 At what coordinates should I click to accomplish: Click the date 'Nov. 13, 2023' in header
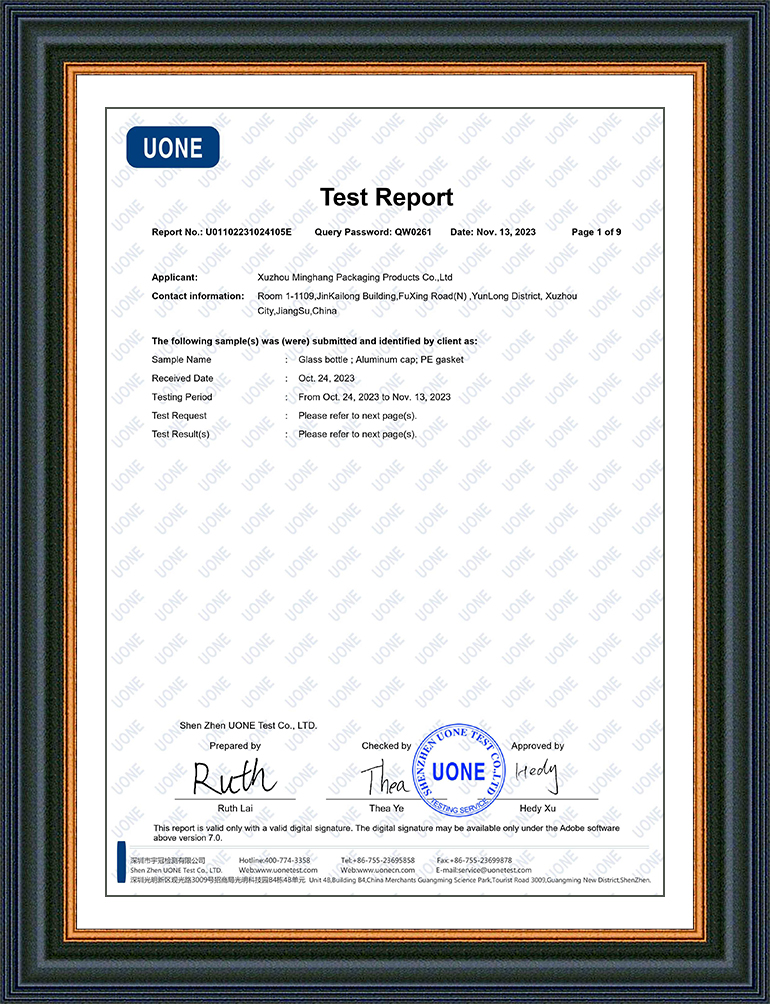pos(506,232)
